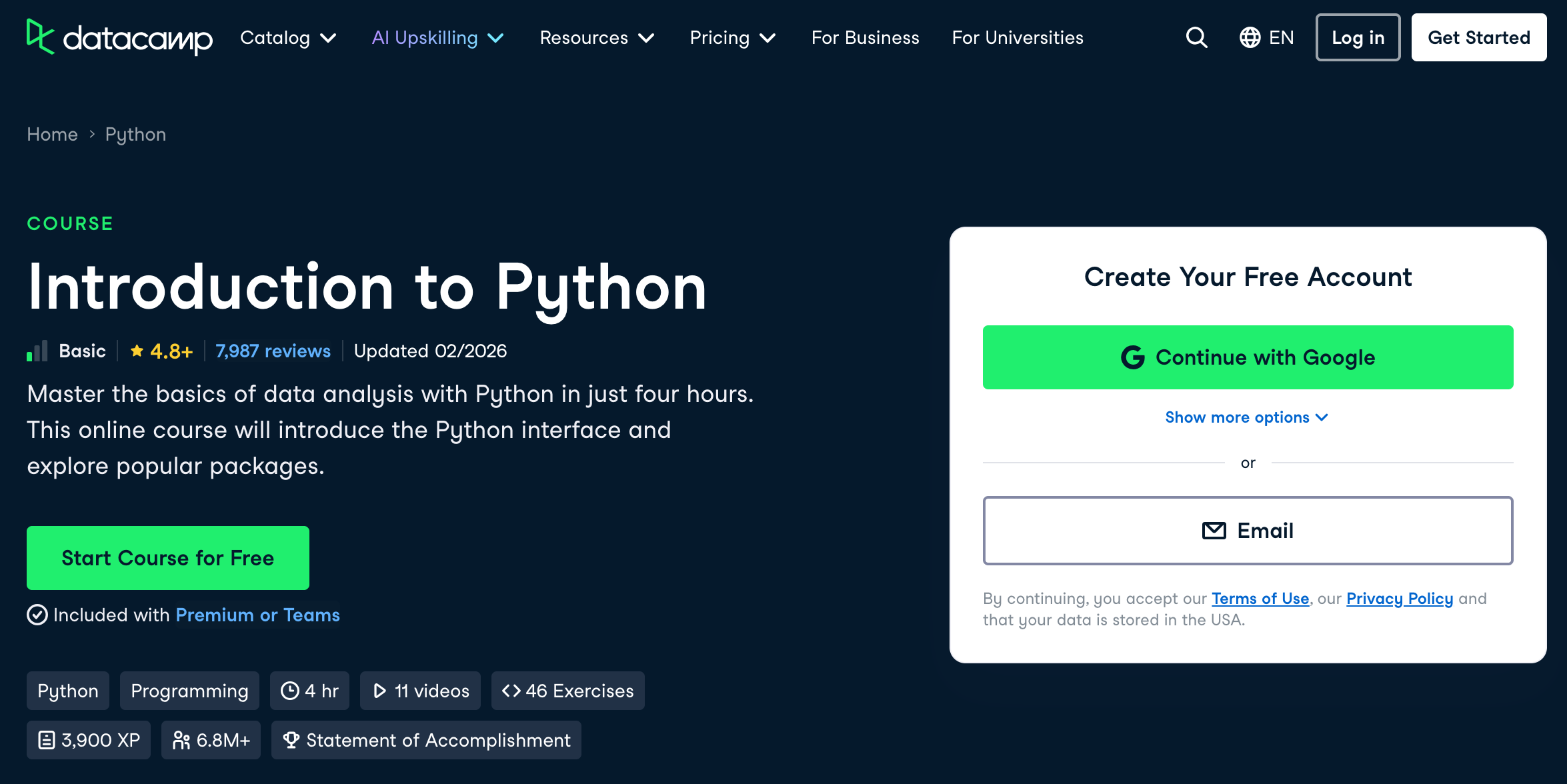Click the globe language icon
Screen dimensions: 1567x784
(1250, 37)
